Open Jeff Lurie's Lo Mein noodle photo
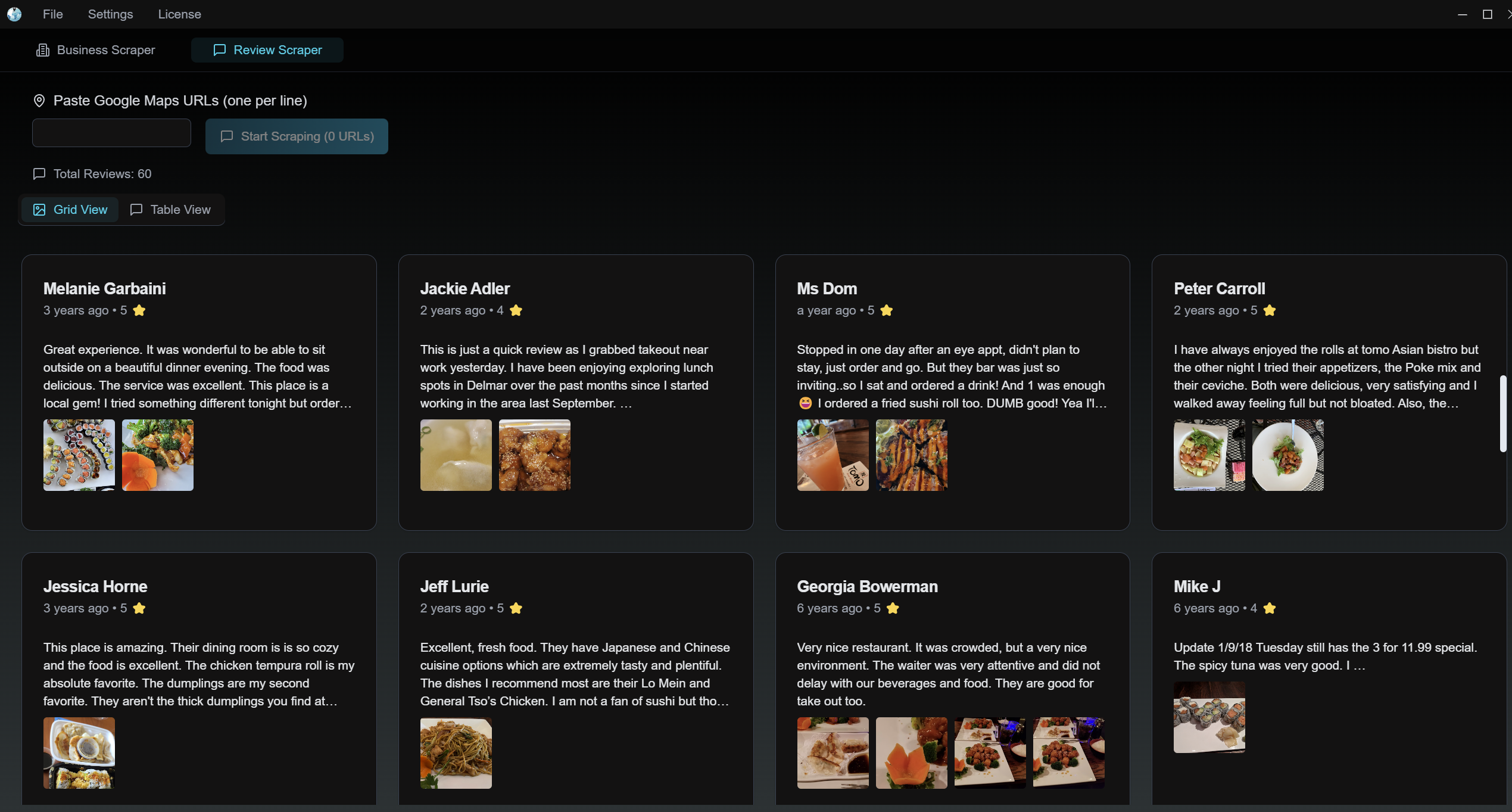The image size is (1512, 812). pos(456,753)
